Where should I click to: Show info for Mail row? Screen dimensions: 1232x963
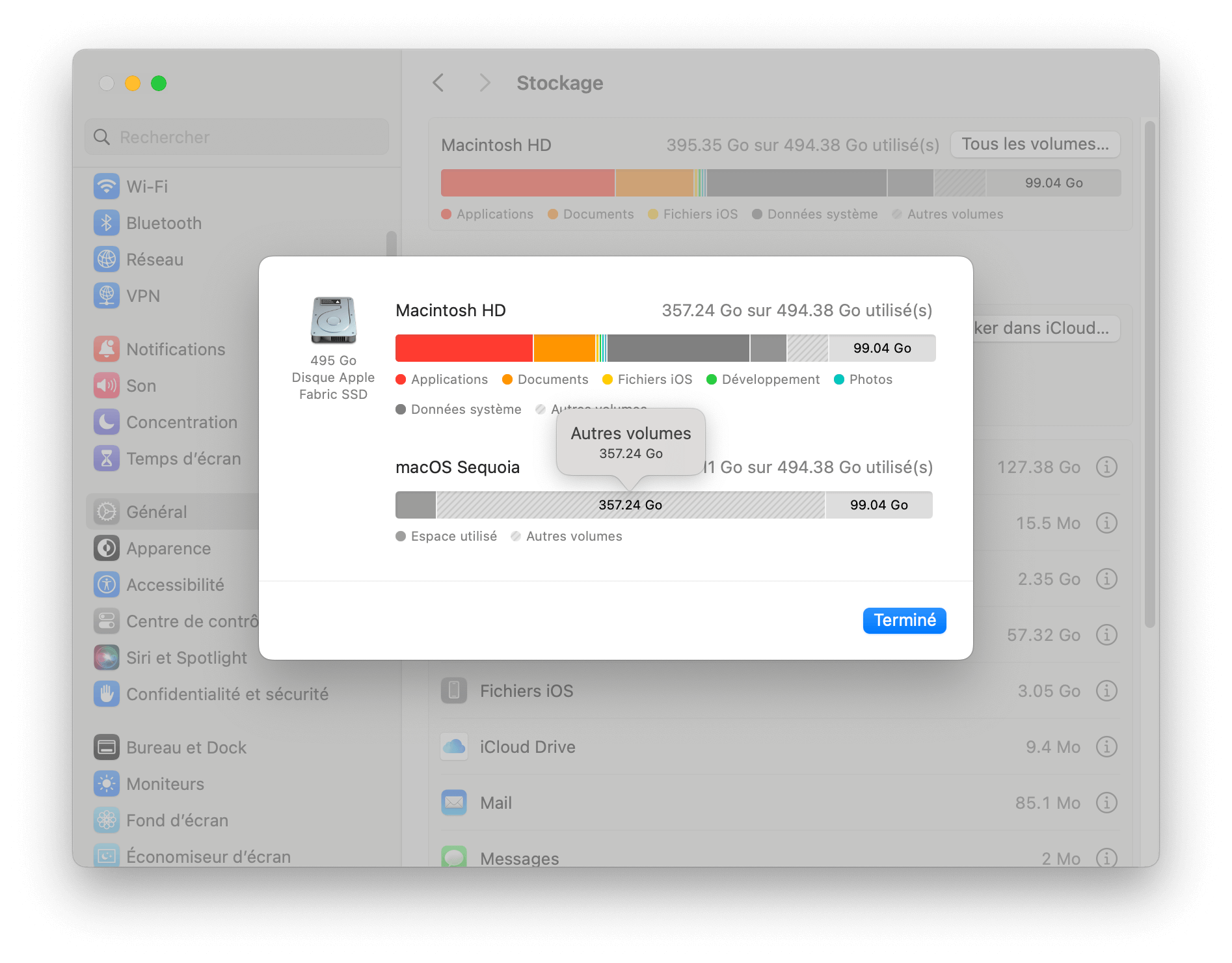(1106, 802)
